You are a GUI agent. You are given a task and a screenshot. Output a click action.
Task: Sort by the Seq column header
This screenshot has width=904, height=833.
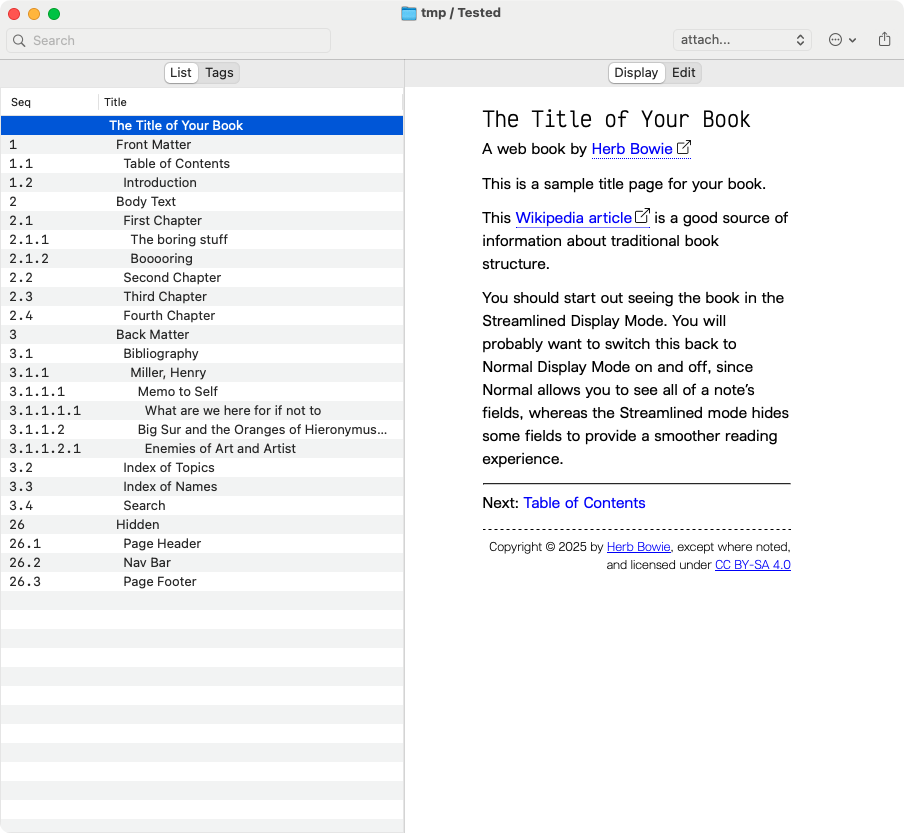[x=22, y=102]
